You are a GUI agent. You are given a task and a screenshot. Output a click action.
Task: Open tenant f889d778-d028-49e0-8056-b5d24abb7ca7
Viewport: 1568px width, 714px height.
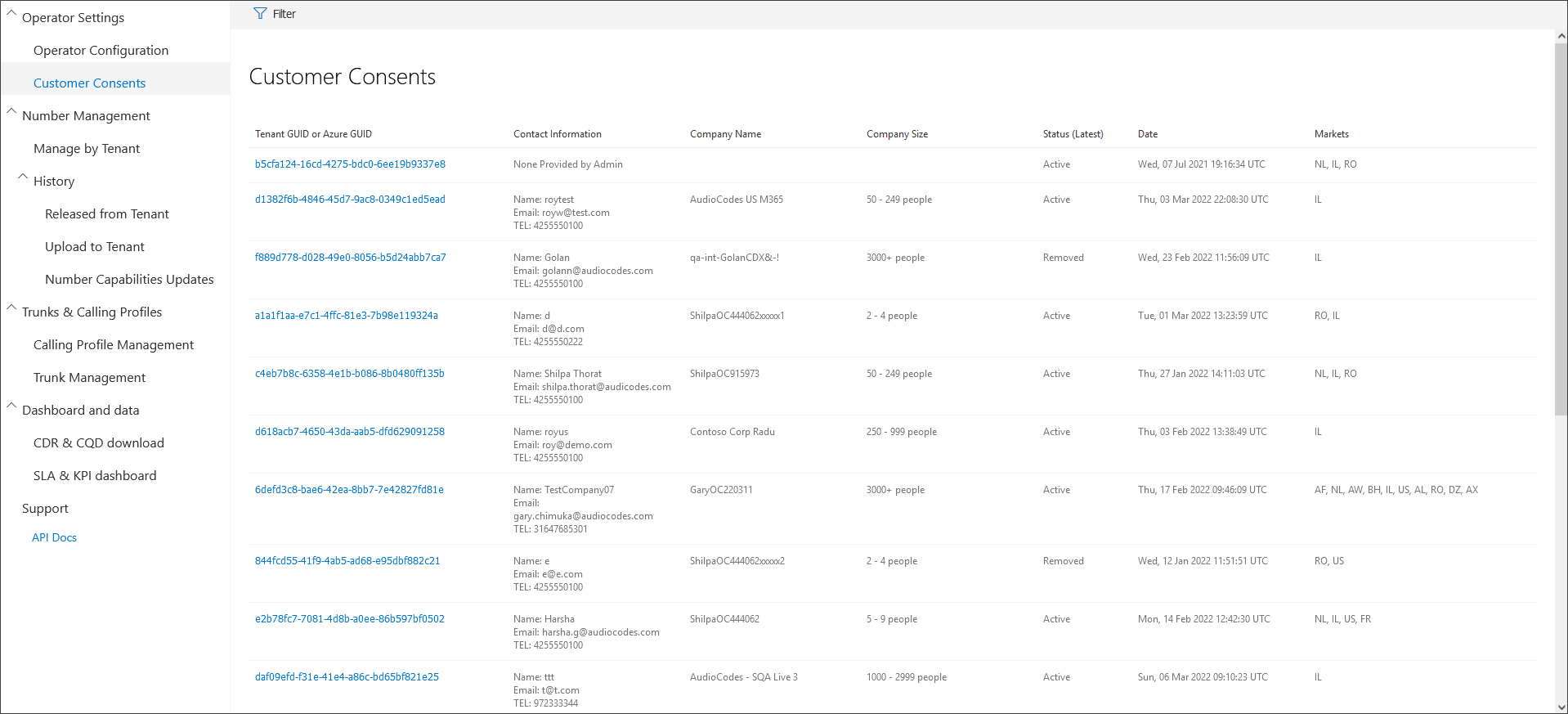pos(350,258)
